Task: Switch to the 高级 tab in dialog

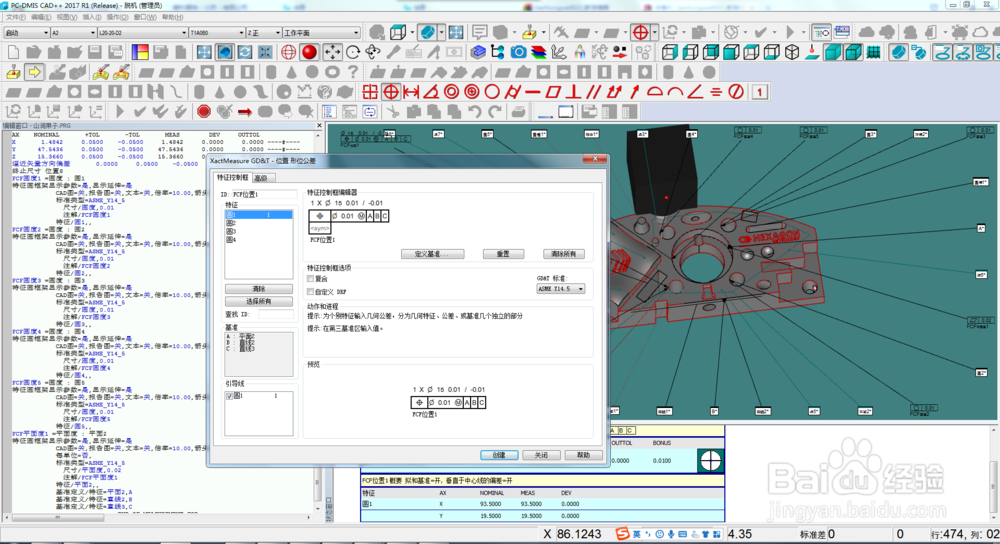Action: (261, 178)
